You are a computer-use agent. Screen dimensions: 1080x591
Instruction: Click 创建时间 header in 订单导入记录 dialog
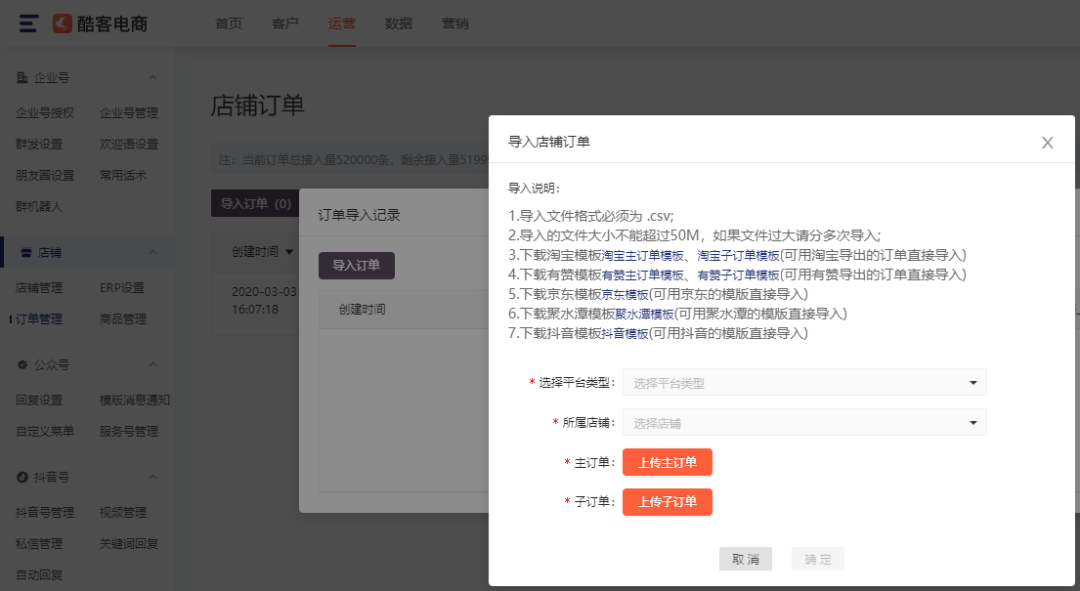click(x=362, y=309)
